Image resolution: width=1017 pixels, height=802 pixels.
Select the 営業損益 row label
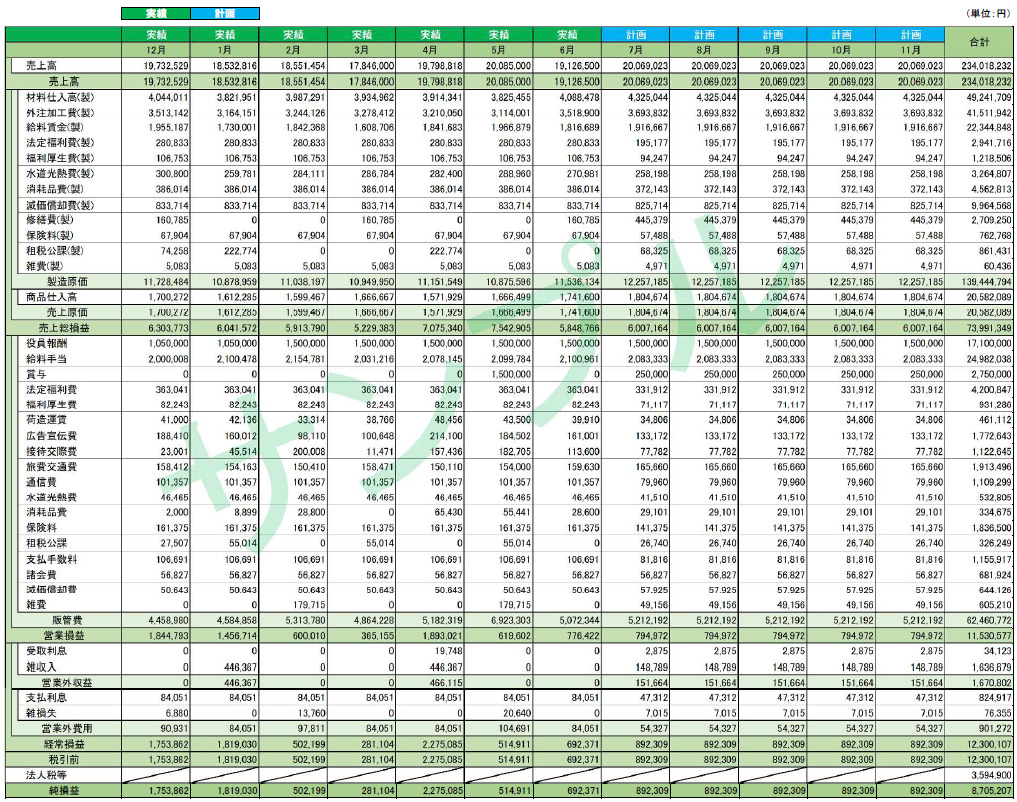[64, 636]
